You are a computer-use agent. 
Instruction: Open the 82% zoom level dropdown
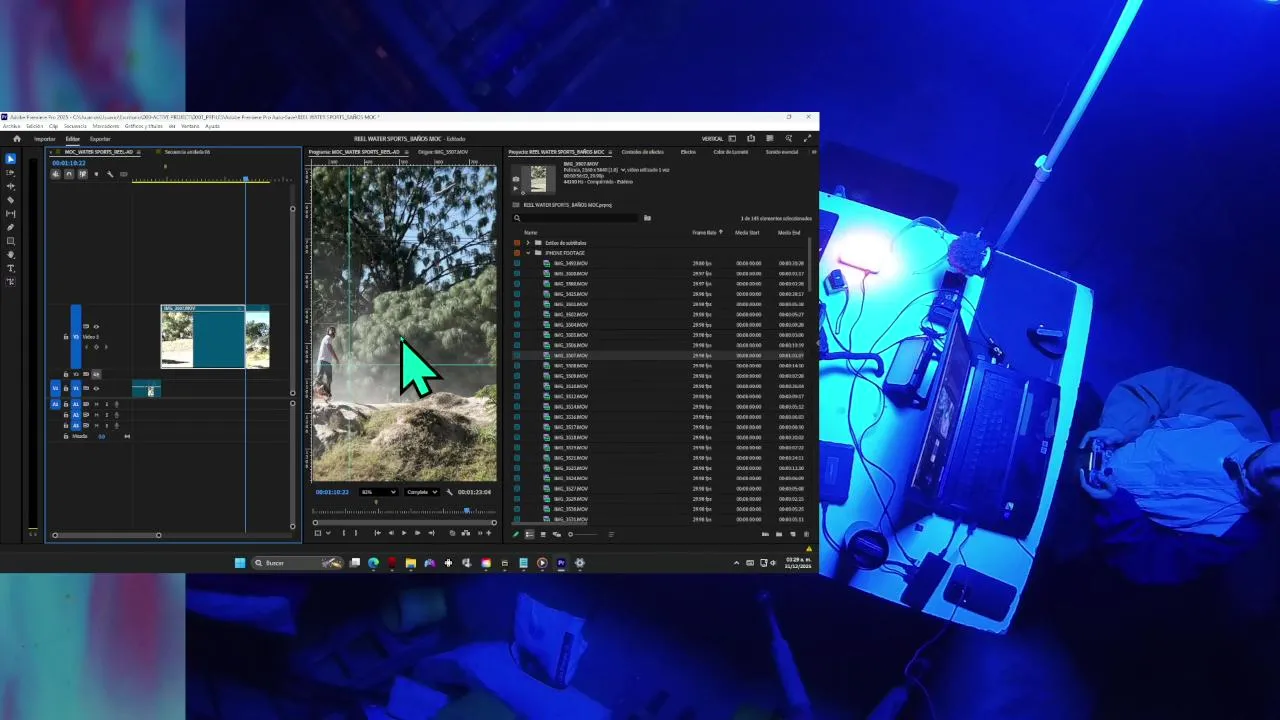(379, 492)
